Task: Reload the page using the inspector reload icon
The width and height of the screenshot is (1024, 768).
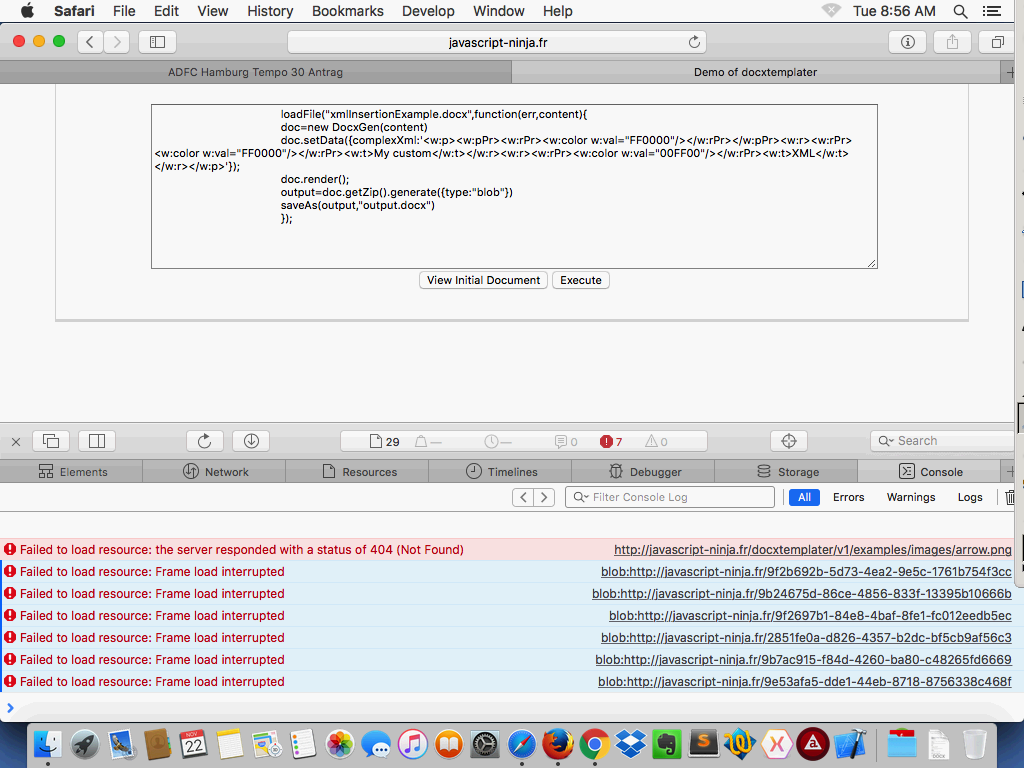Action: click(x=204, y=440)
